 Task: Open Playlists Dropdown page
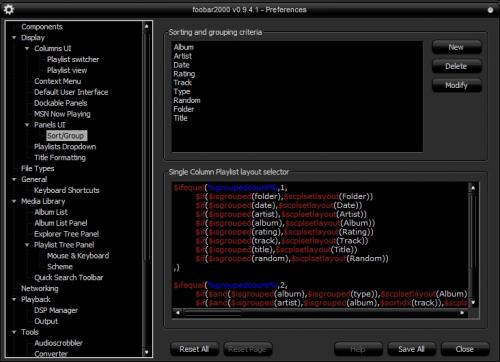[65, 147]
